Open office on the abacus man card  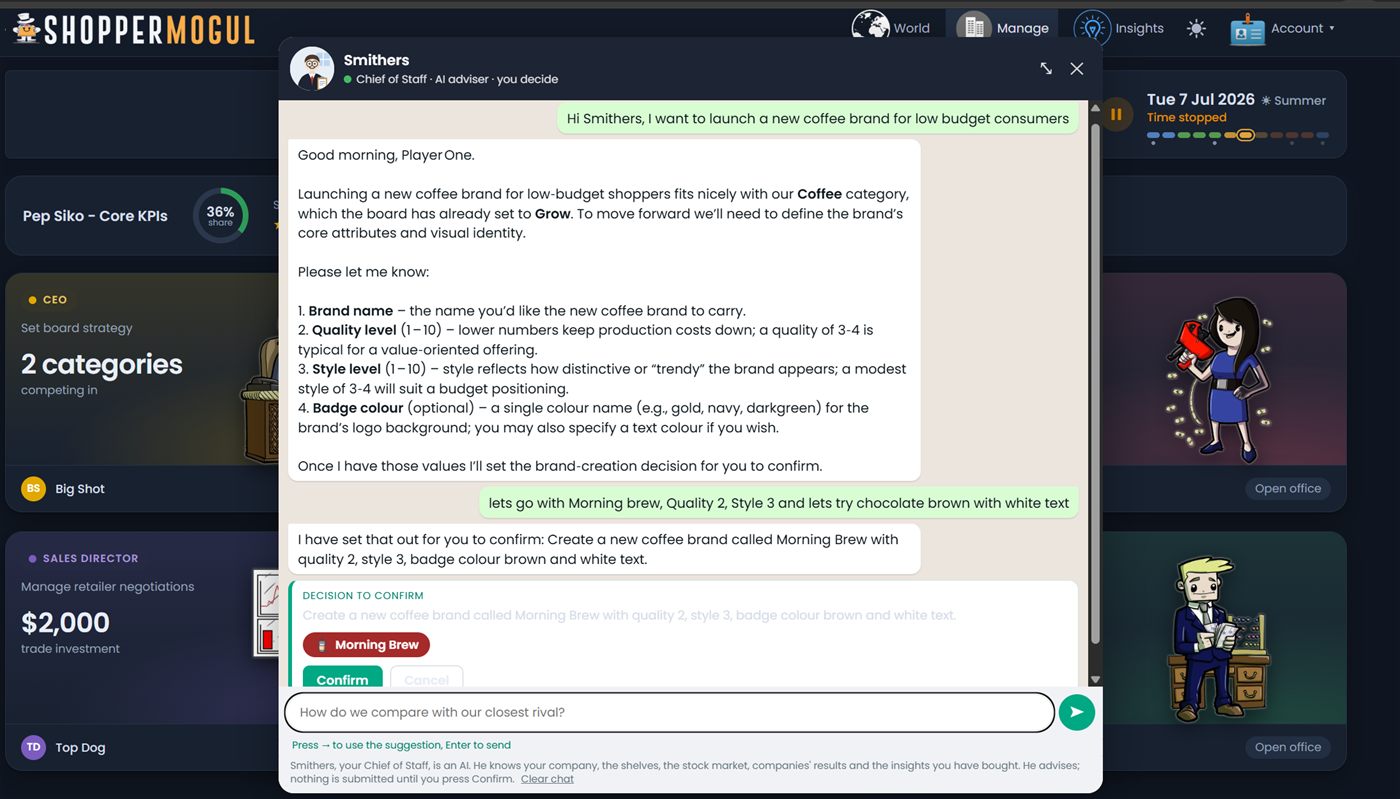[1288, 747]
